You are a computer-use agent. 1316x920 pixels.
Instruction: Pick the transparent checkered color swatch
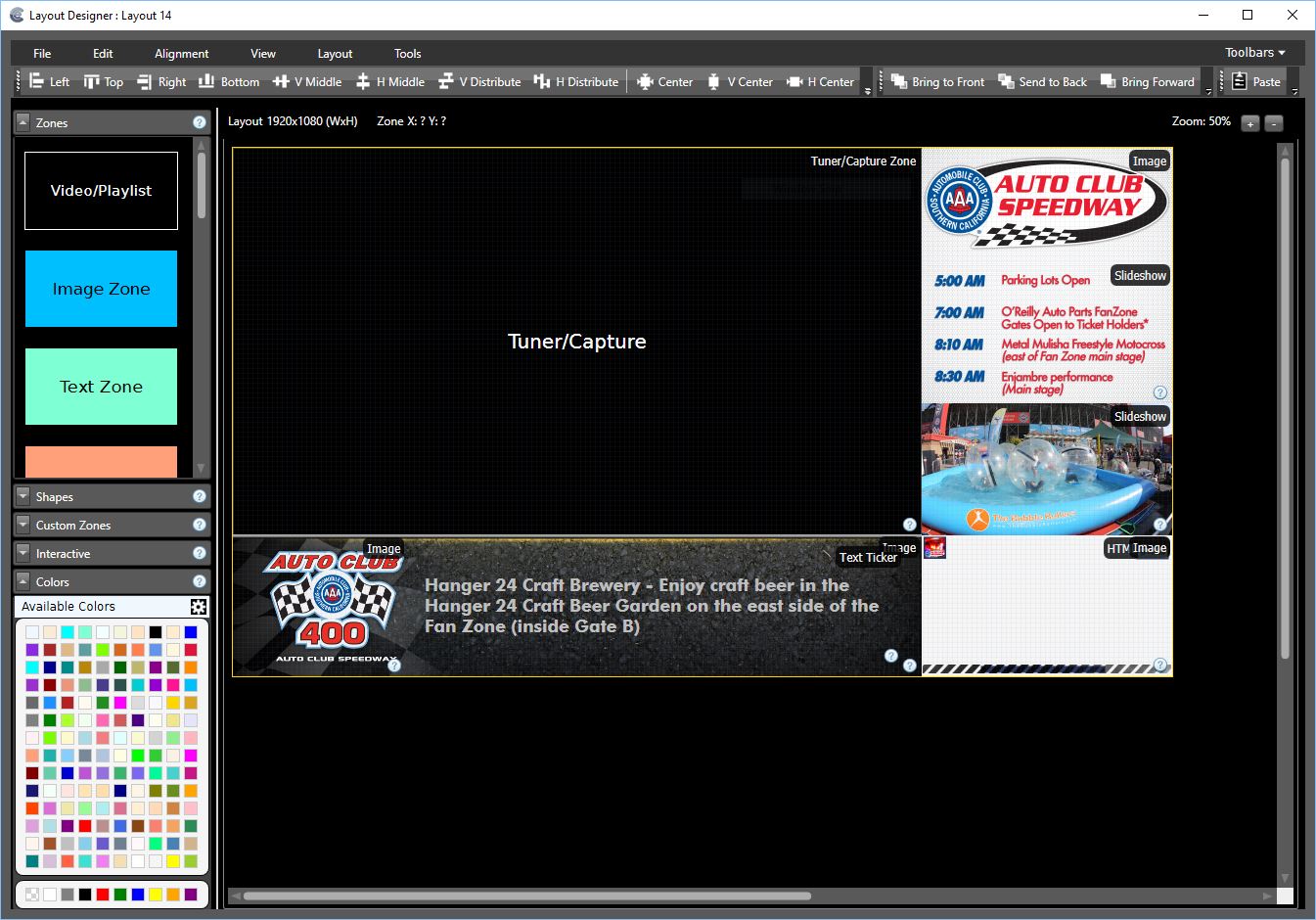pos(32,895)
